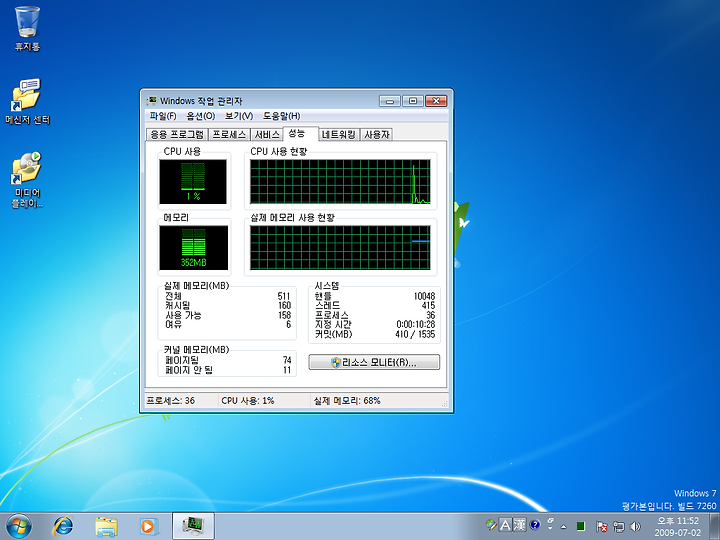The width and height of the screenshot is (720, 540).
Task: Click the CPU 사용 gauge showing 1 %
Action: click(193, 182)
